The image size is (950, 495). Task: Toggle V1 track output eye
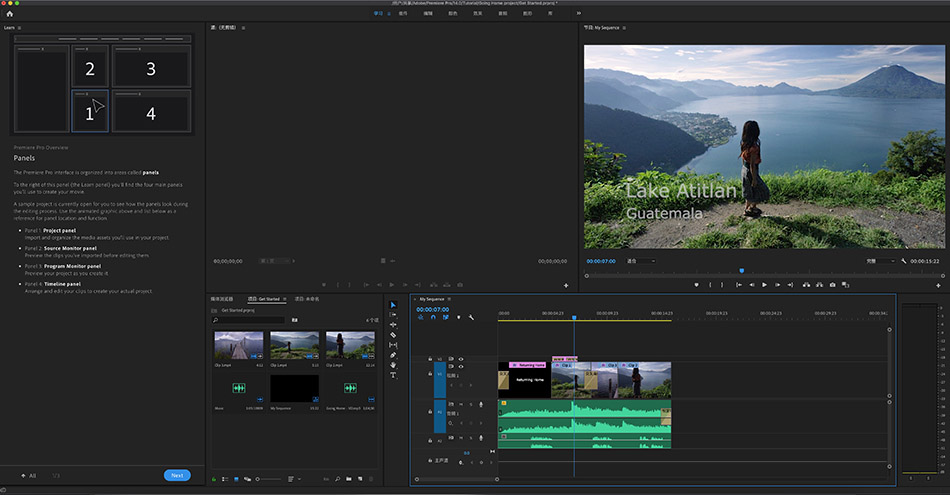pos(460,367)
